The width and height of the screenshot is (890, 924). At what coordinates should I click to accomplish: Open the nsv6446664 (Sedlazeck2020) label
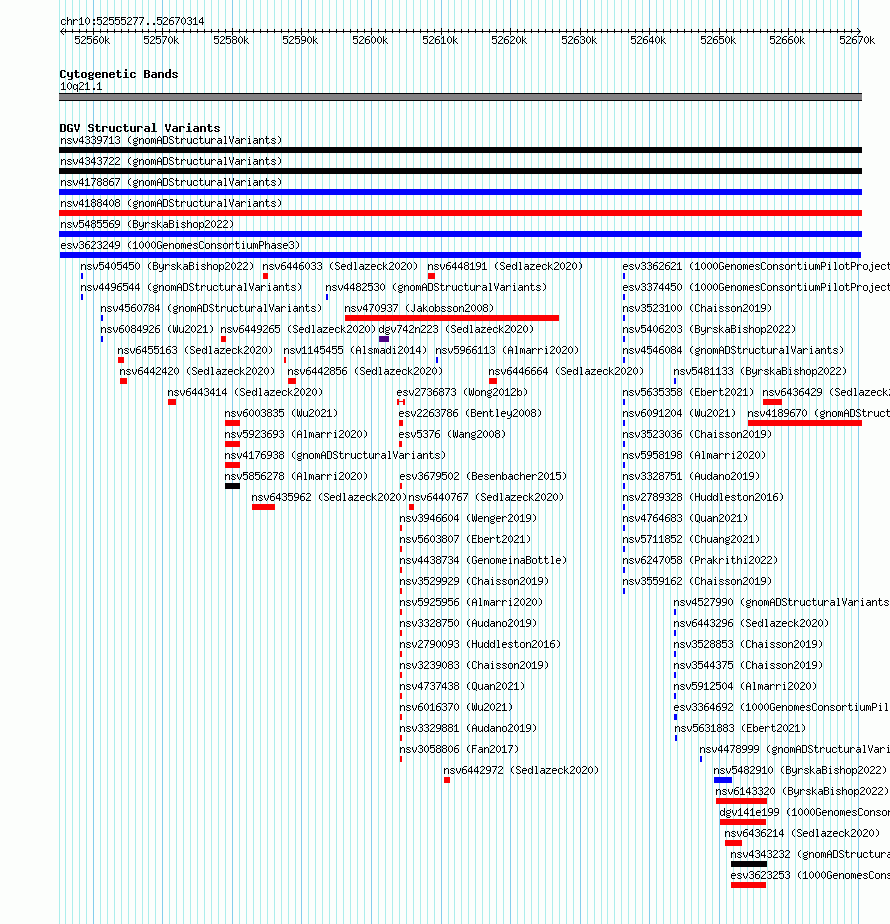tap(566, 371)
